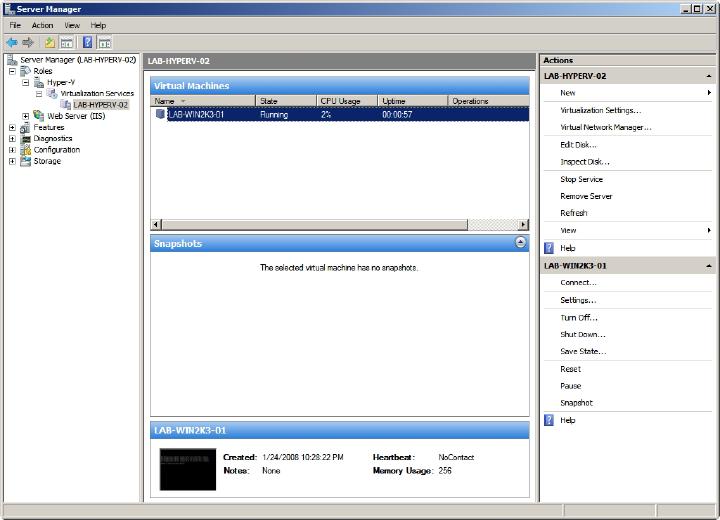The height and width of the screenshot is (520, 720).
Task: Click the Configuration node icon
Action: coord(26,150)
